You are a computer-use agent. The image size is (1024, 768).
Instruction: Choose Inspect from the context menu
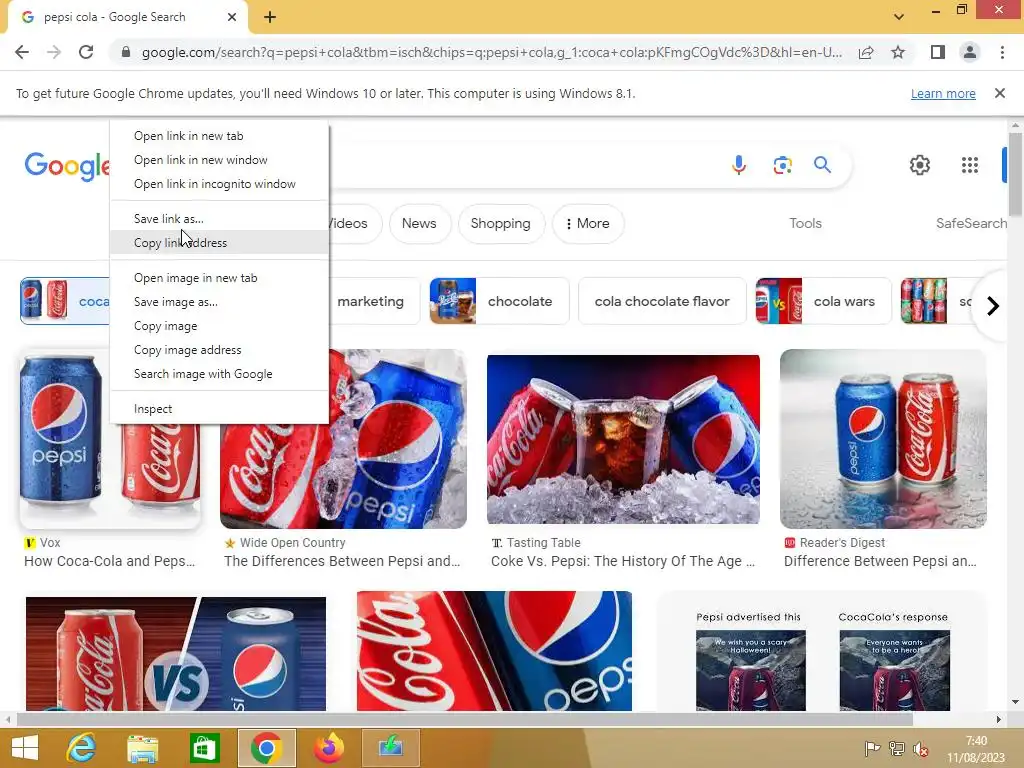(x=219, y=409)
